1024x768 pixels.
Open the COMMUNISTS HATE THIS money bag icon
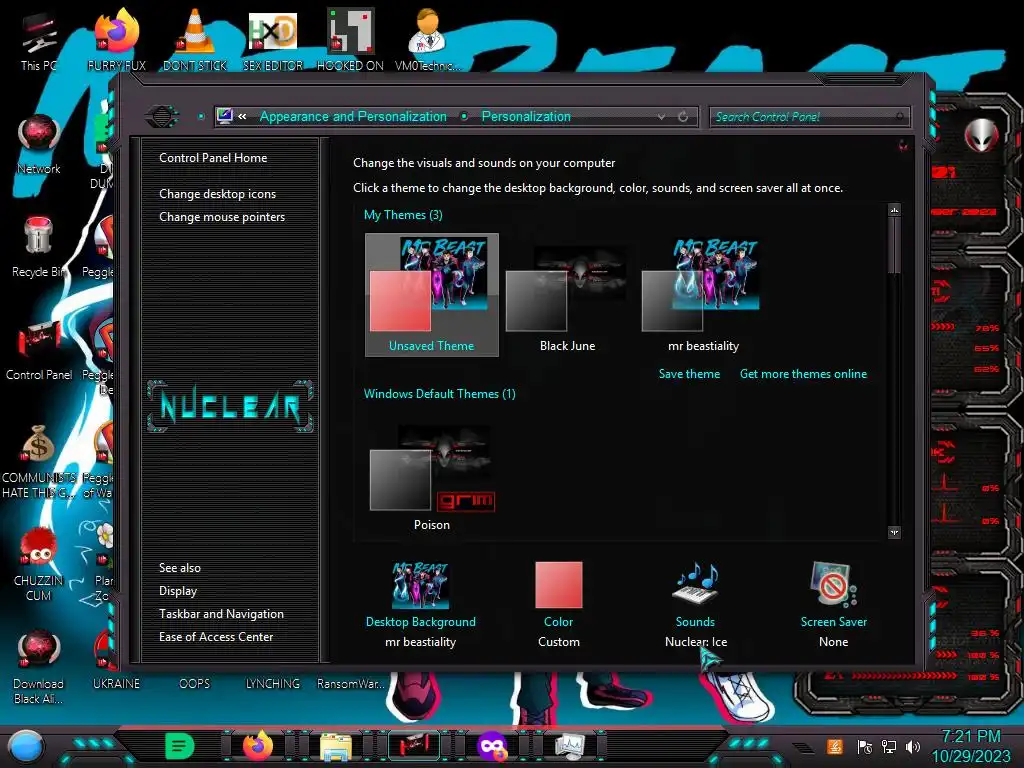39,461
